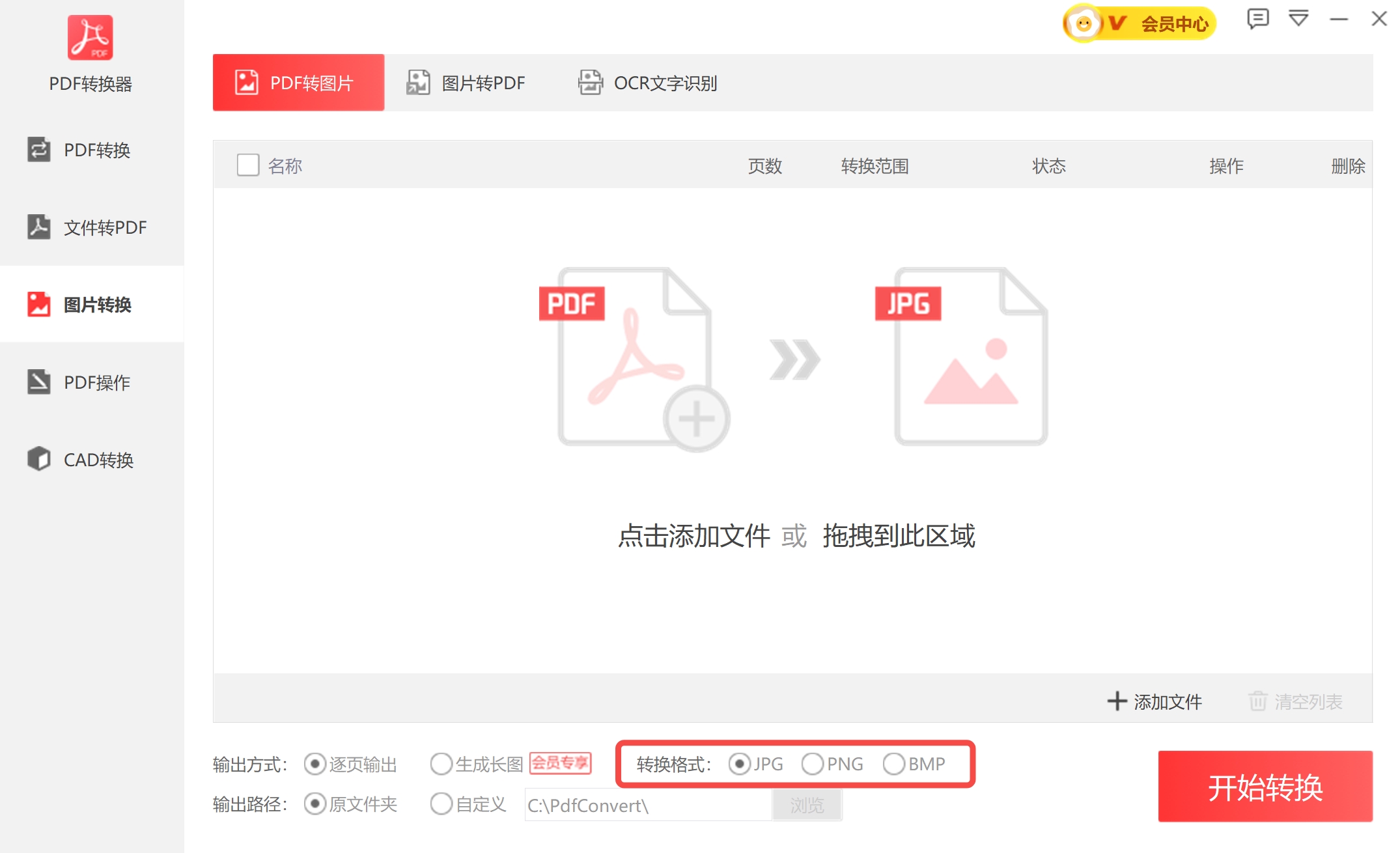Click the 页数 column header

point(764,166)
